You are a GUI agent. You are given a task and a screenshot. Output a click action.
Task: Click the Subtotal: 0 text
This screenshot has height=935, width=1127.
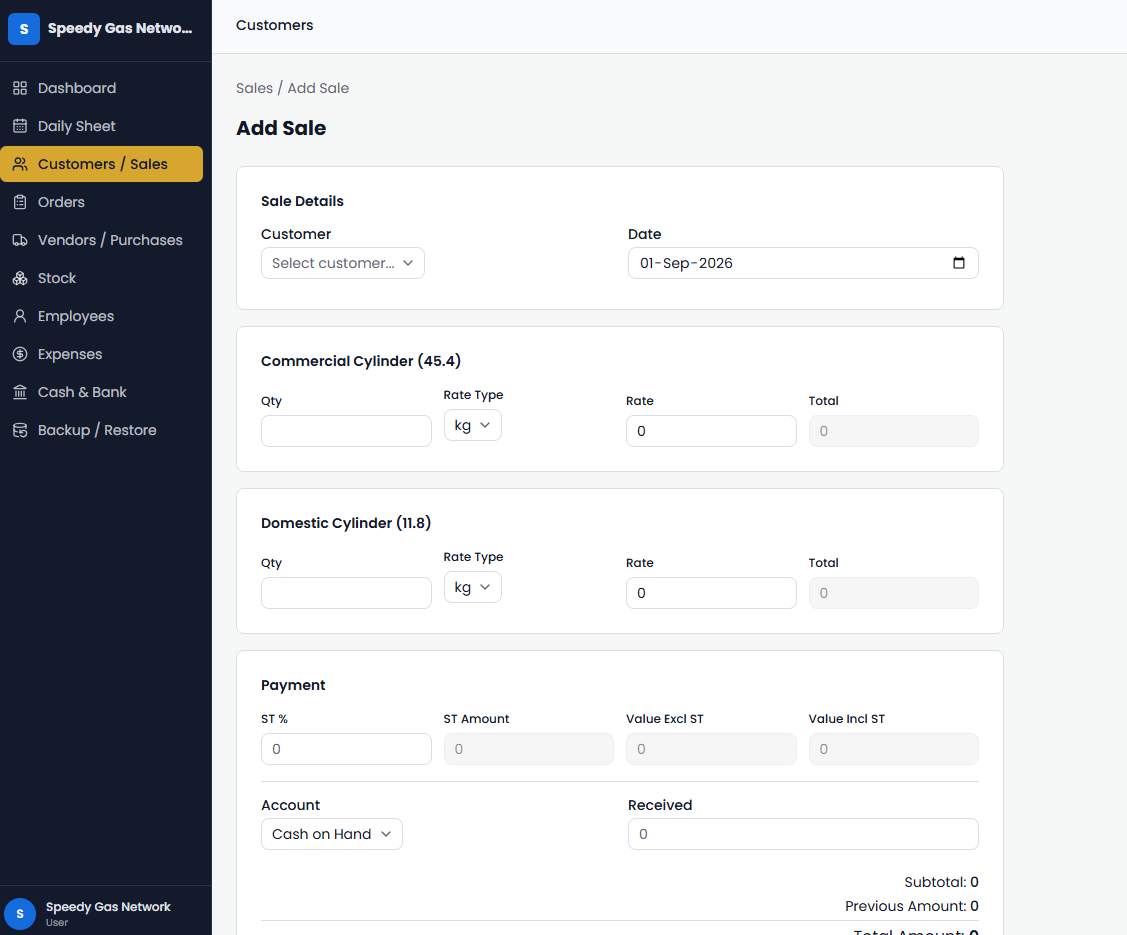pyautogui.click(x=942, y=882)
